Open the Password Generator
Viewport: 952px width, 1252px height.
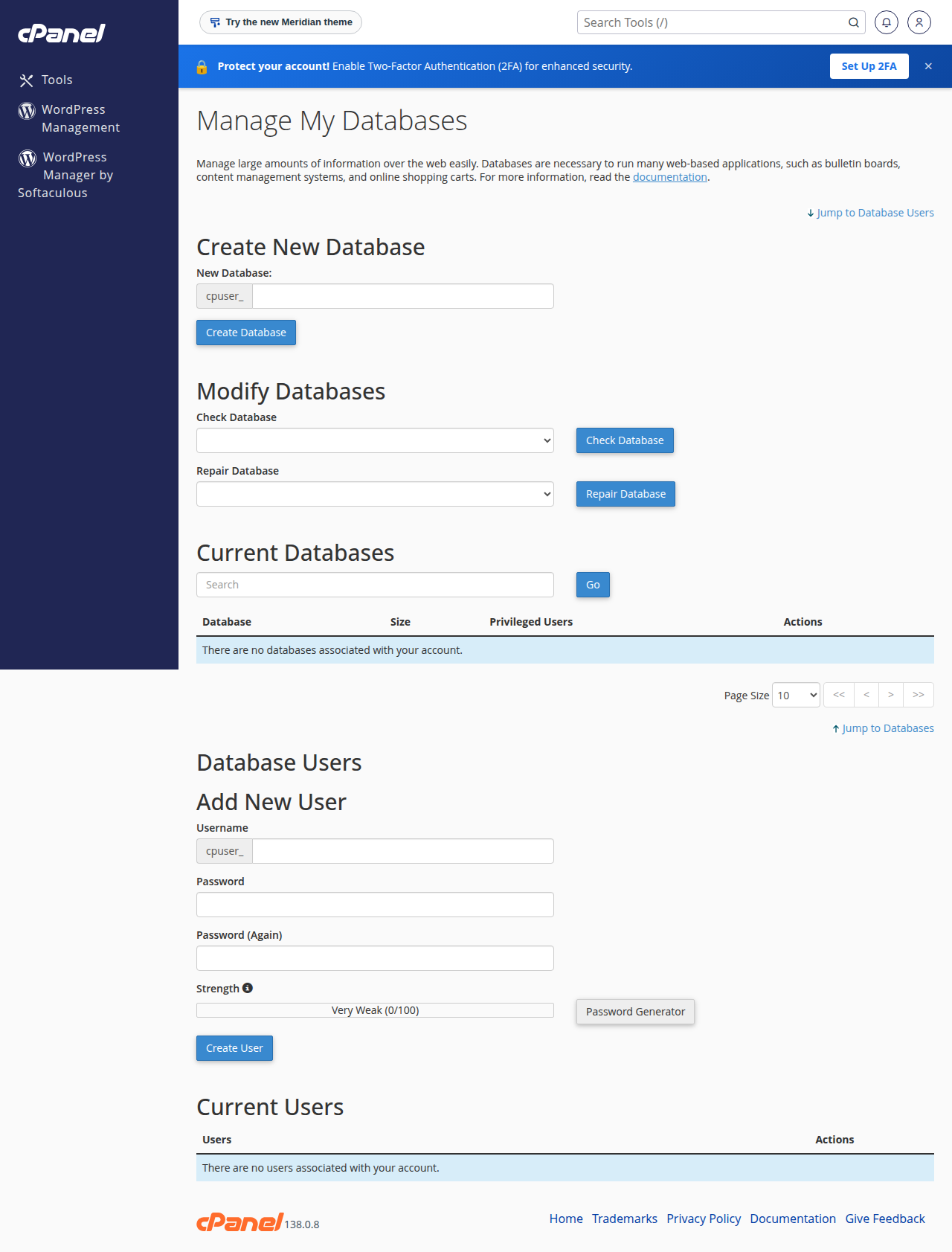[x=635, y=1012]
